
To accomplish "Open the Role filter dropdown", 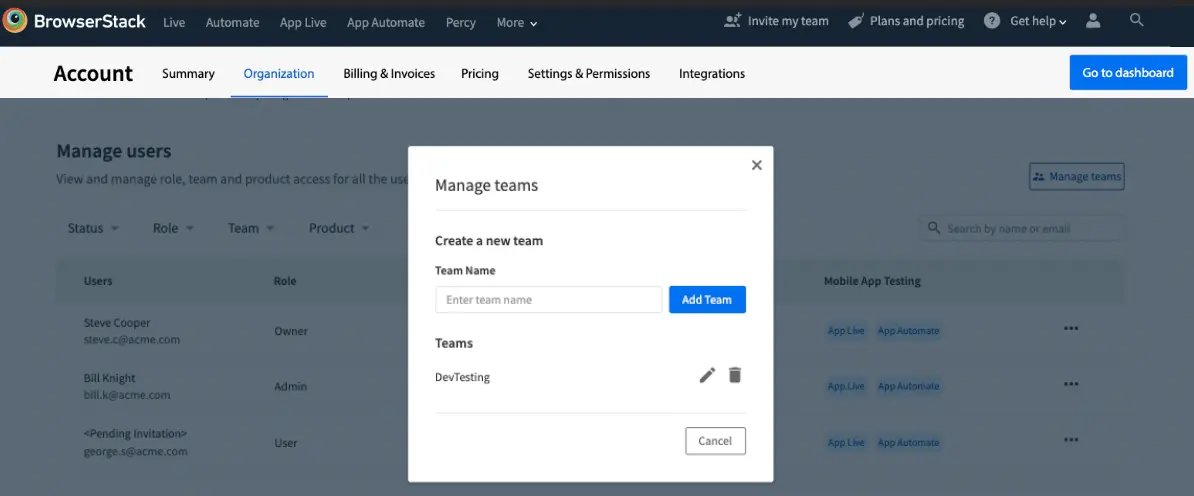I will click(x=173, y=228).
